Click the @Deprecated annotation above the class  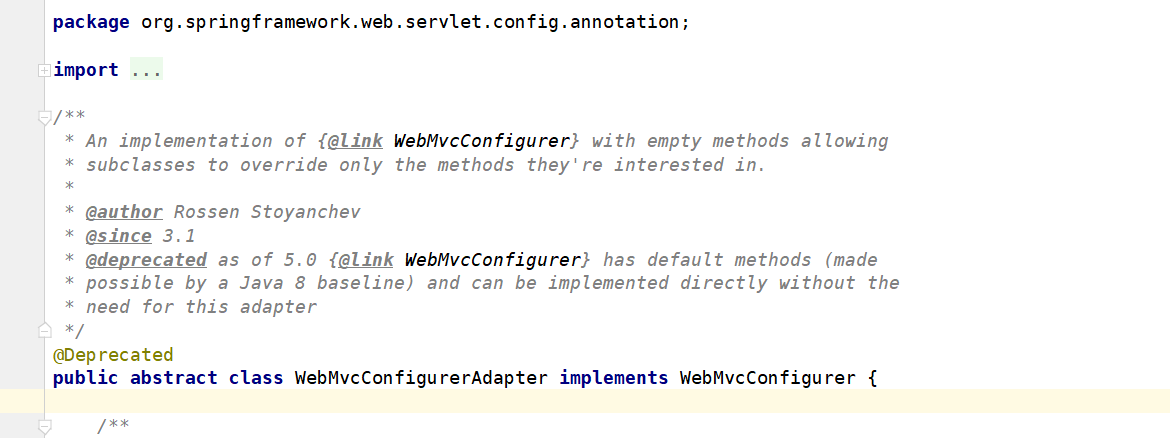pyautogui.click(x=113, y=354)
